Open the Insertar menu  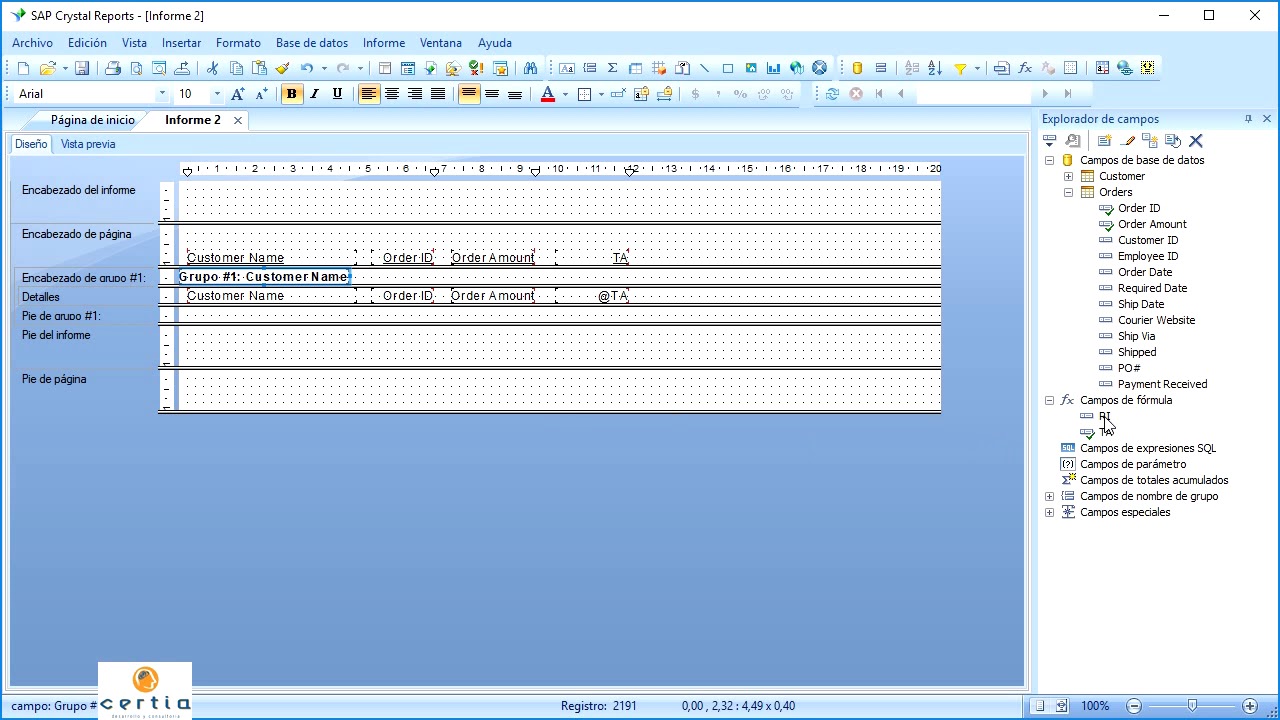(181, 43)
